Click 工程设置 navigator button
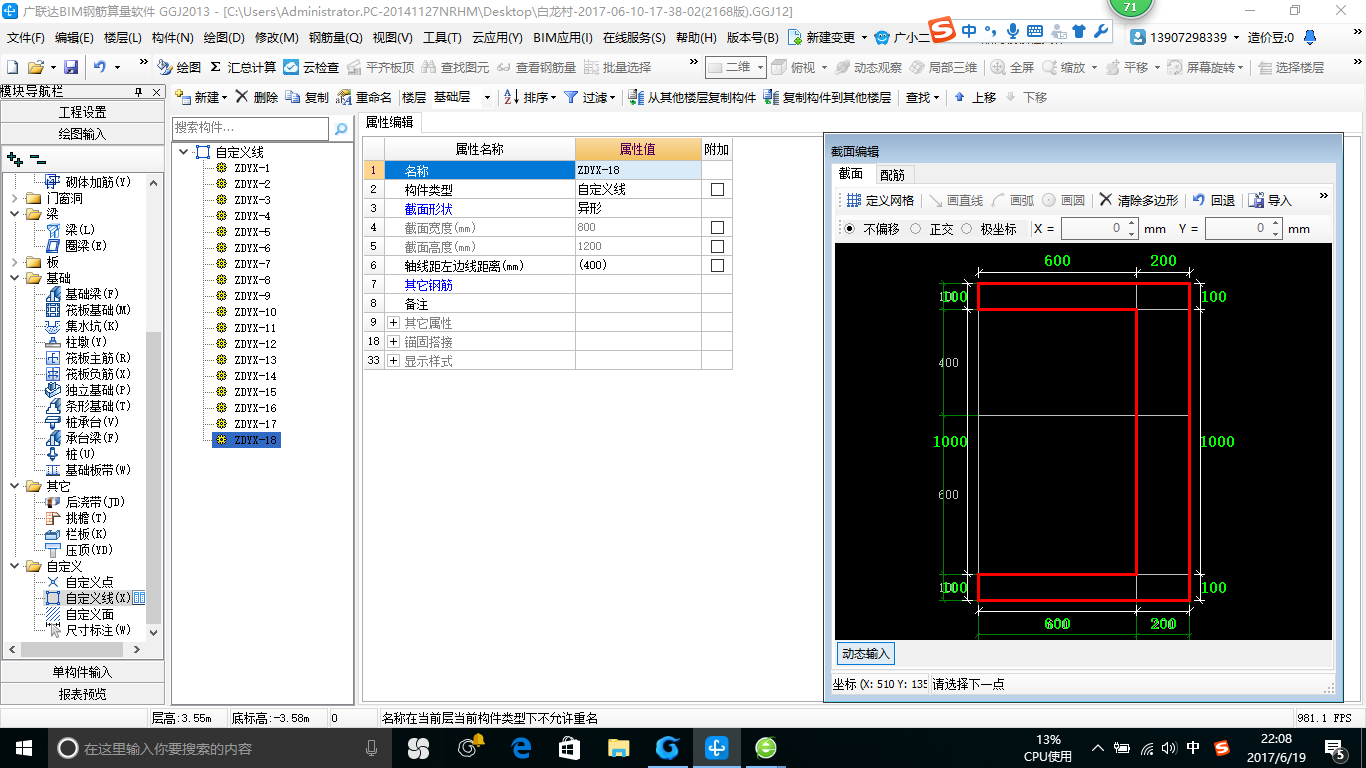 82,112
